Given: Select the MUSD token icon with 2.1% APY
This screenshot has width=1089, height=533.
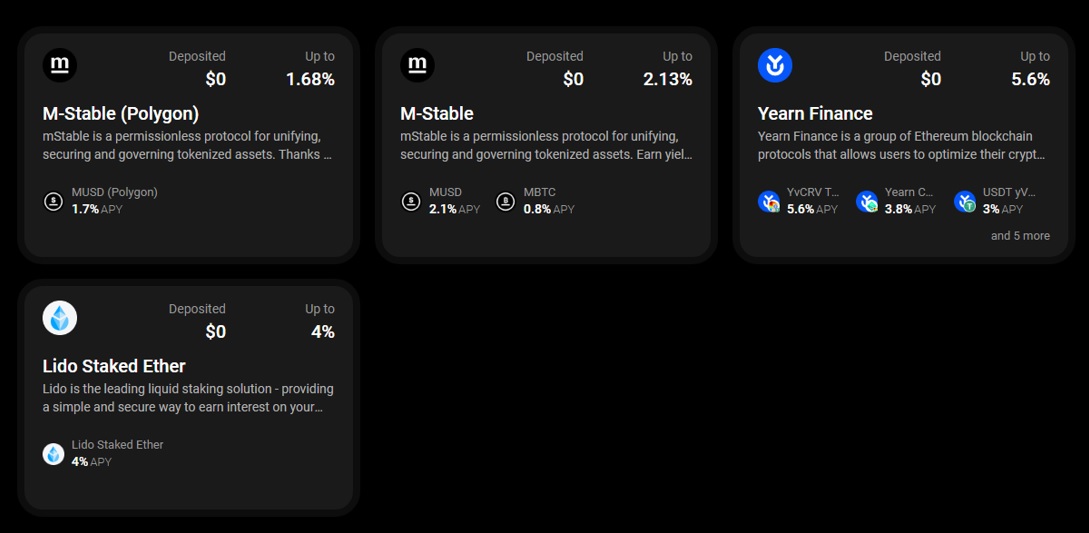Looking at the screenshot, I should (x=411, y=202).
